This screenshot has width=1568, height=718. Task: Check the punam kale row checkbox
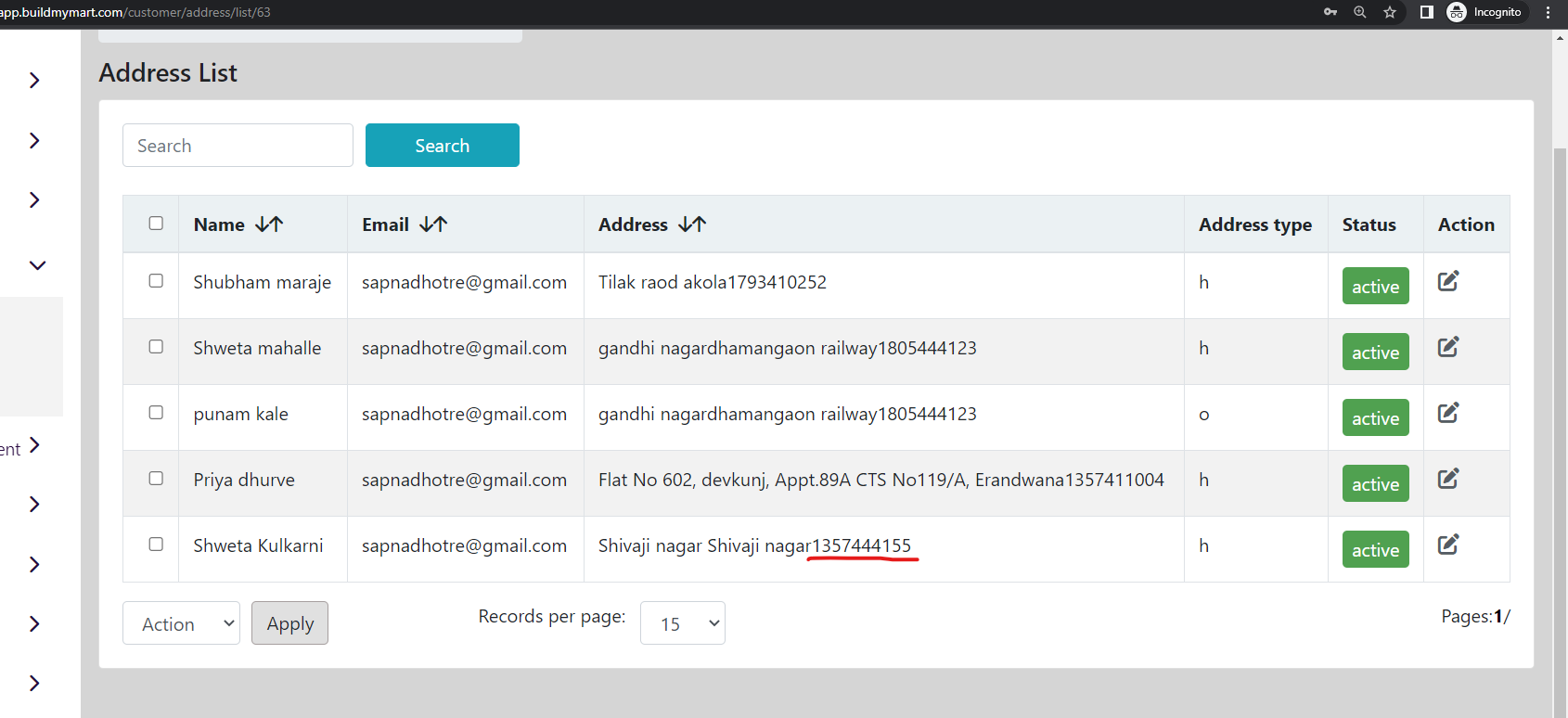click(156, 412)
